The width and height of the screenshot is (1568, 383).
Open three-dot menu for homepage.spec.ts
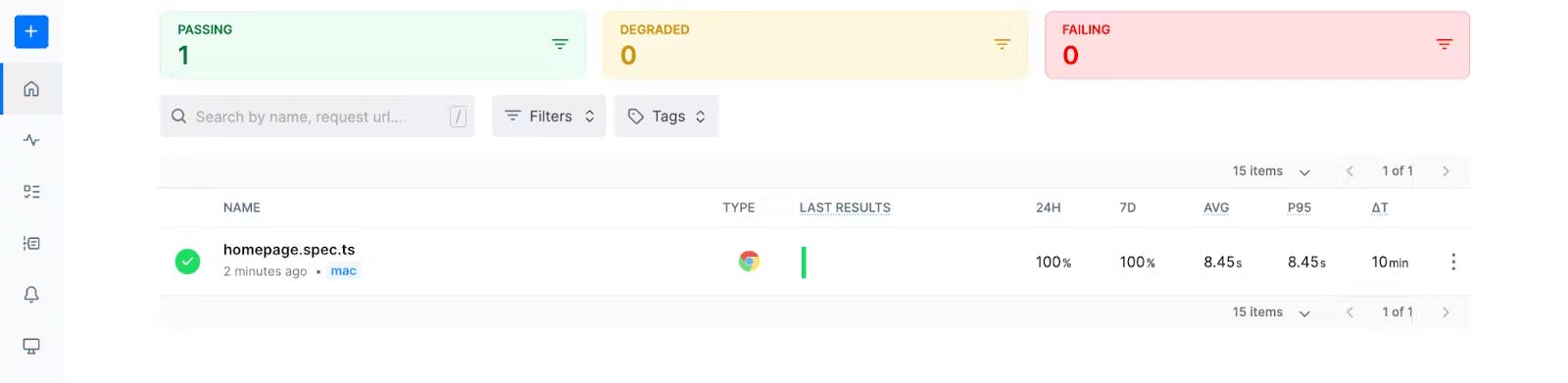click(1453, 262)
